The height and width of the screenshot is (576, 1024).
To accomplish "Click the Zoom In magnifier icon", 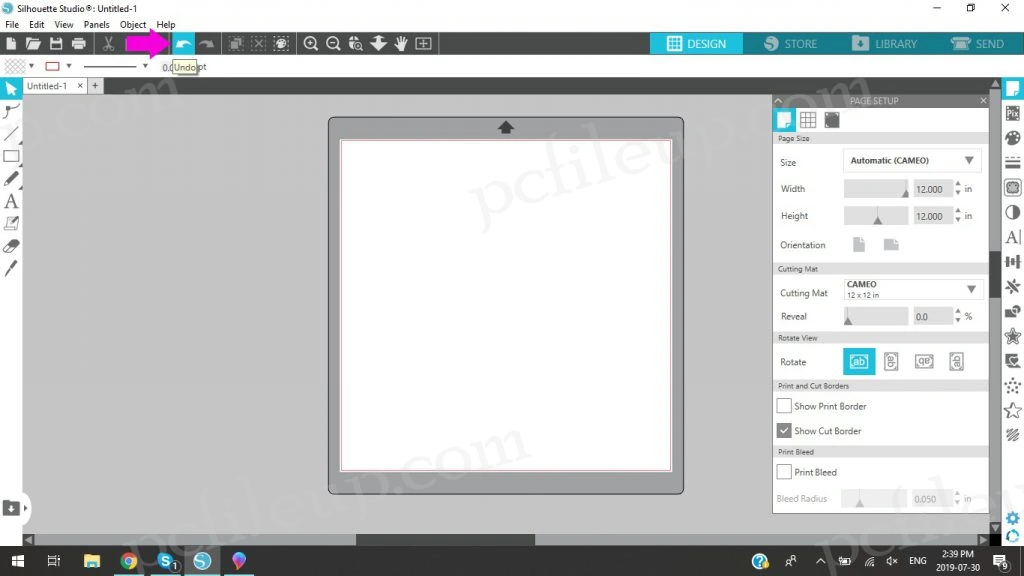I will point(311,44).
